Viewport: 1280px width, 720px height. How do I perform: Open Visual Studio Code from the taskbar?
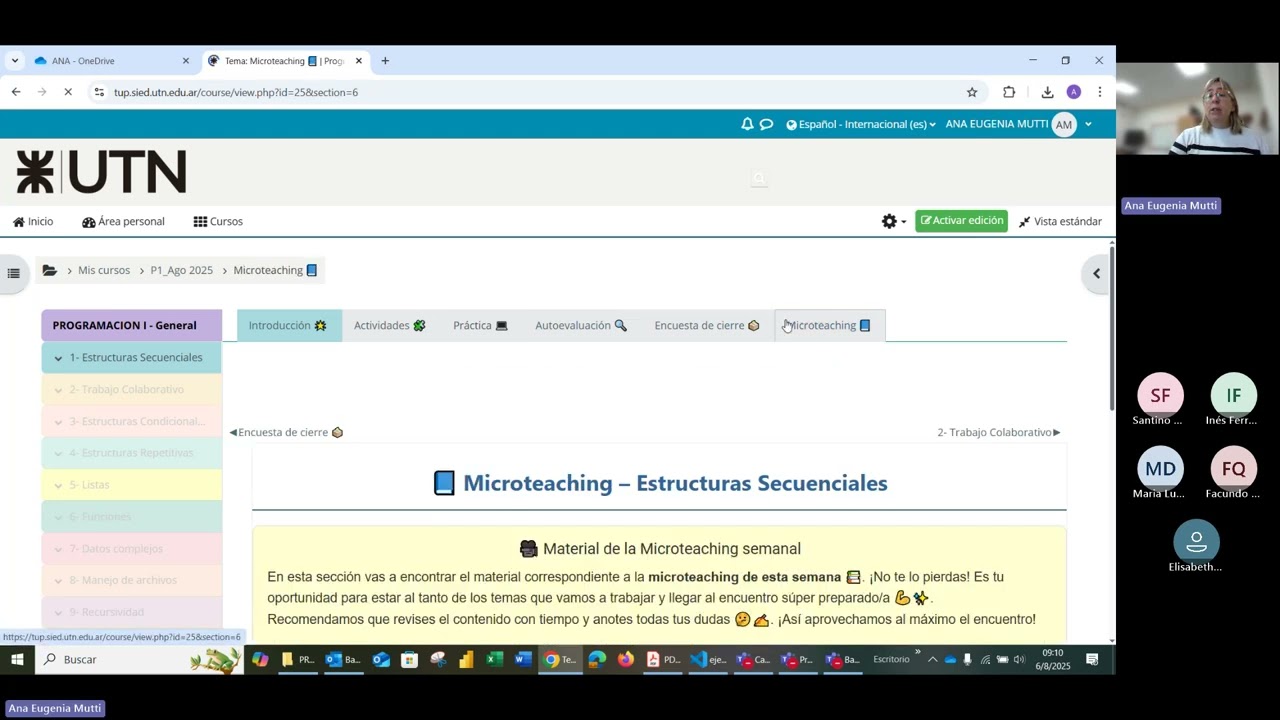(708, 659)
